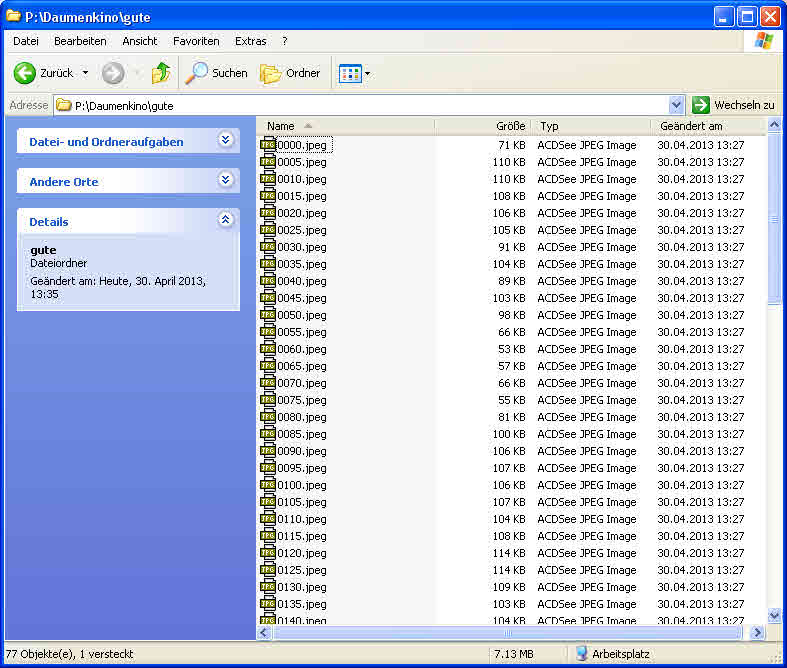Open the ? help menu
The height and width of the screenshot is (668, 787).
click(285, 41)
